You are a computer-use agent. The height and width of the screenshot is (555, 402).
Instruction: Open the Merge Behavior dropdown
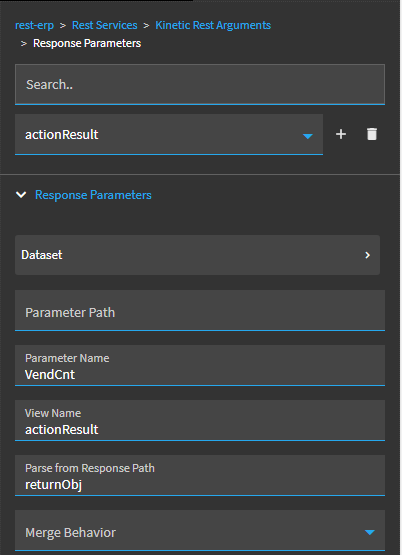point(200,531)
